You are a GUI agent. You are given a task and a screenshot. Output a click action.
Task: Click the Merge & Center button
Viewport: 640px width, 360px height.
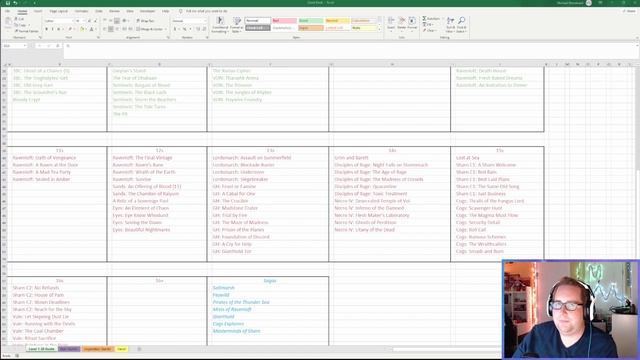(x=149, y=29)
